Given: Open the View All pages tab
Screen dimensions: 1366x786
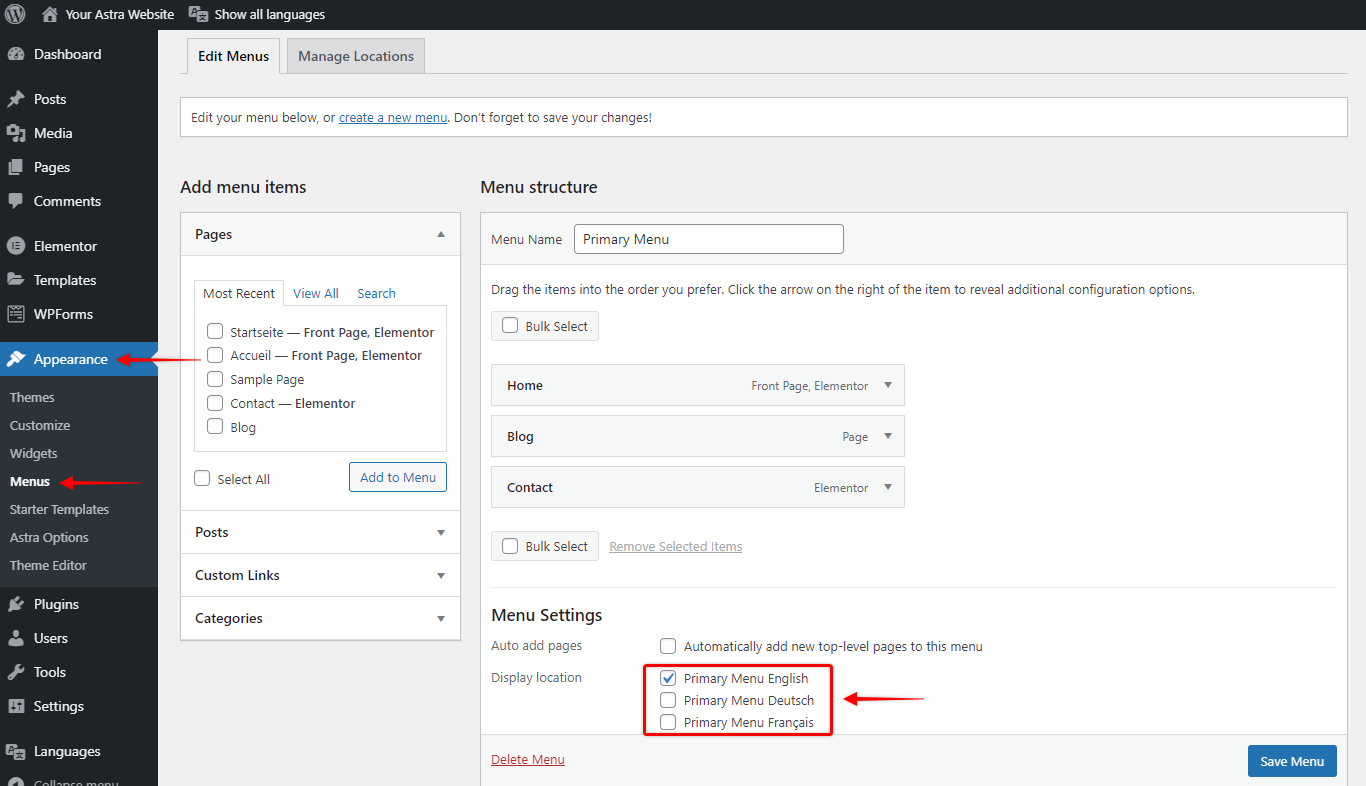Looking at the screenshot, I should tap(315, 292).
